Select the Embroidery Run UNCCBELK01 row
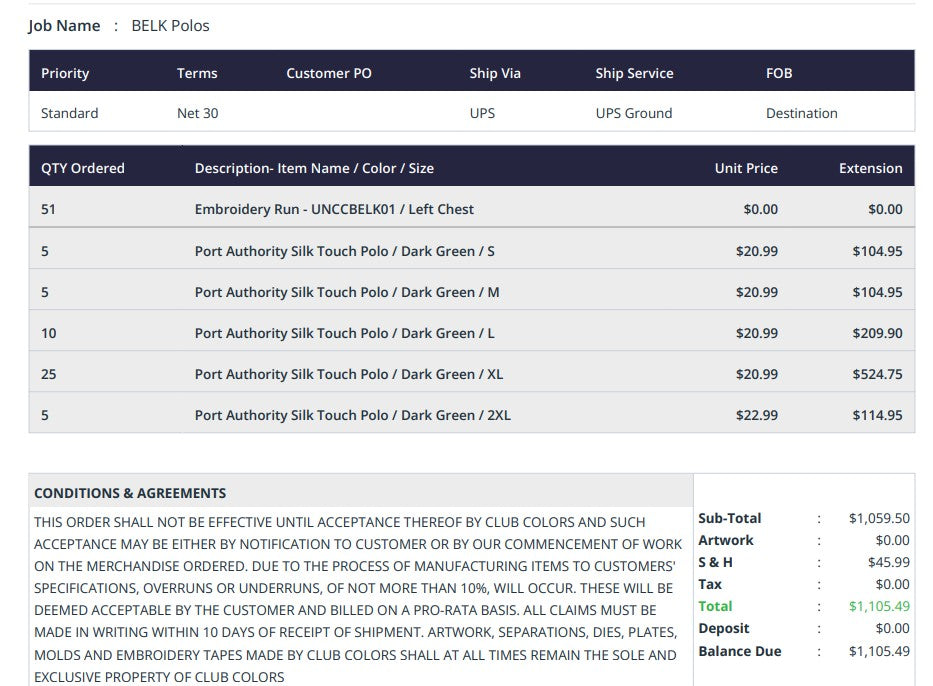The image size is (933, 686). coord(472,209)
